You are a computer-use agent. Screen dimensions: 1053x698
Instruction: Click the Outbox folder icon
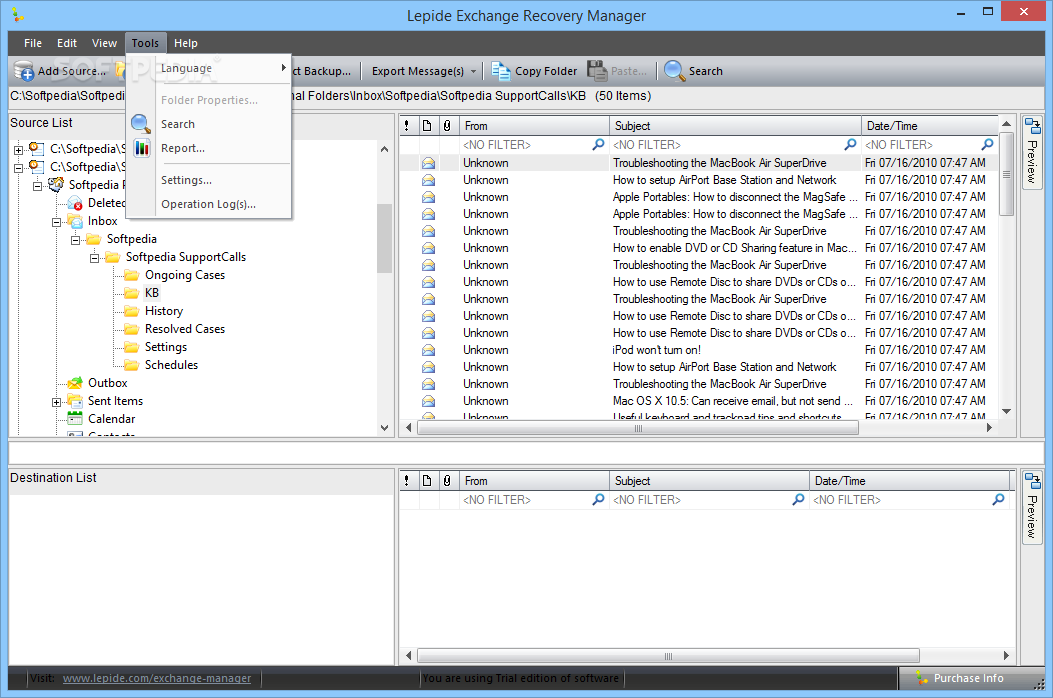pos(75,383)
